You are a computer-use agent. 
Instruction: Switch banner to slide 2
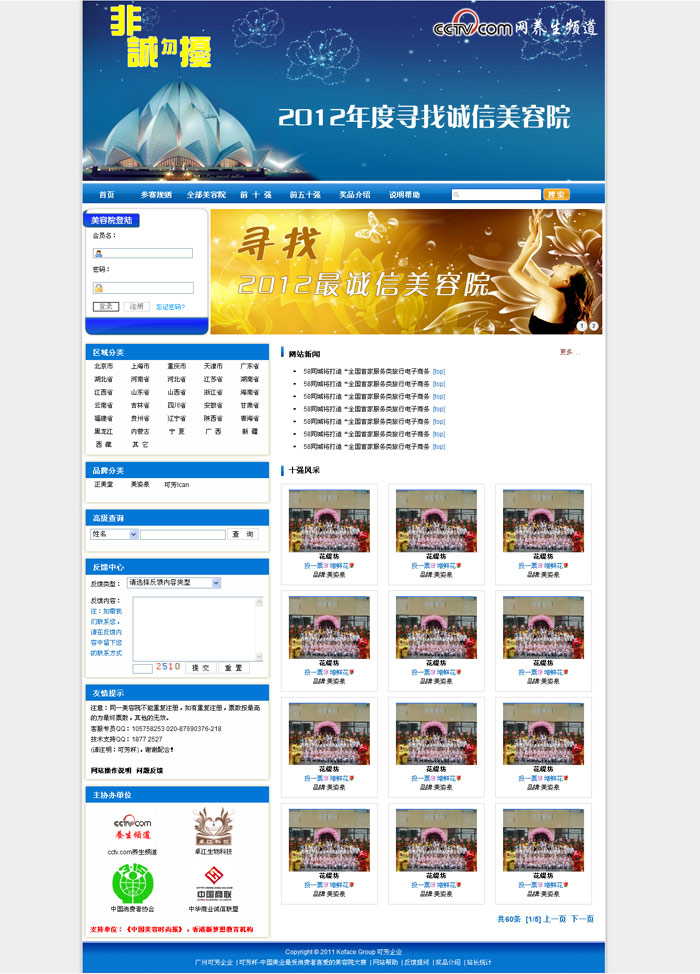pyautogui.click(x=593, y=326)
